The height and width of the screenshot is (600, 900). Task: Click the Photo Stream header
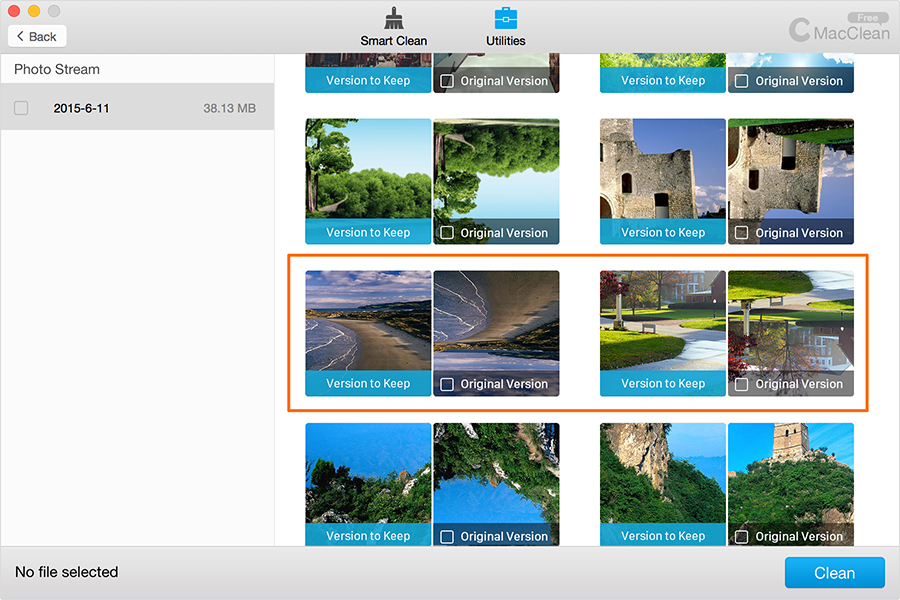(x=57, y=70)
